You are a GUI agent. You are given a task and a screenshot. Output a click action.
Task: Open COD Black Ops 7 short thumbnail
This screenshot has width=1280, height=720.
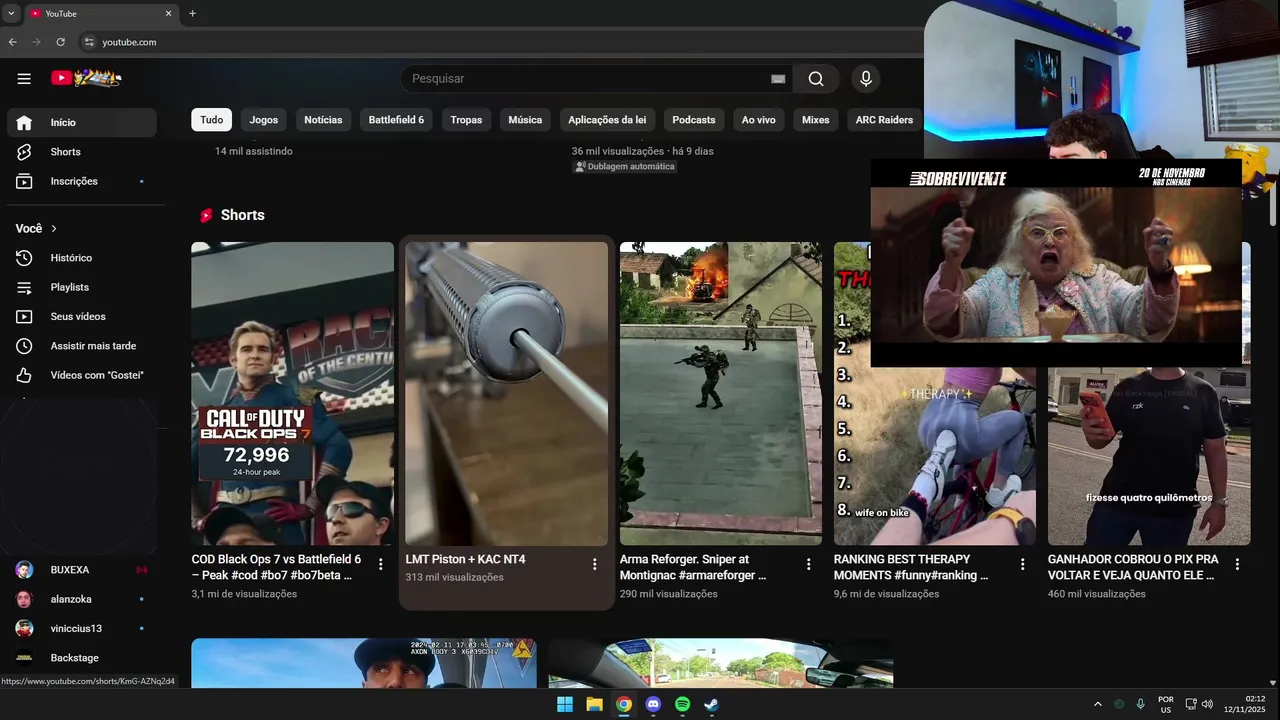[293, 394]
